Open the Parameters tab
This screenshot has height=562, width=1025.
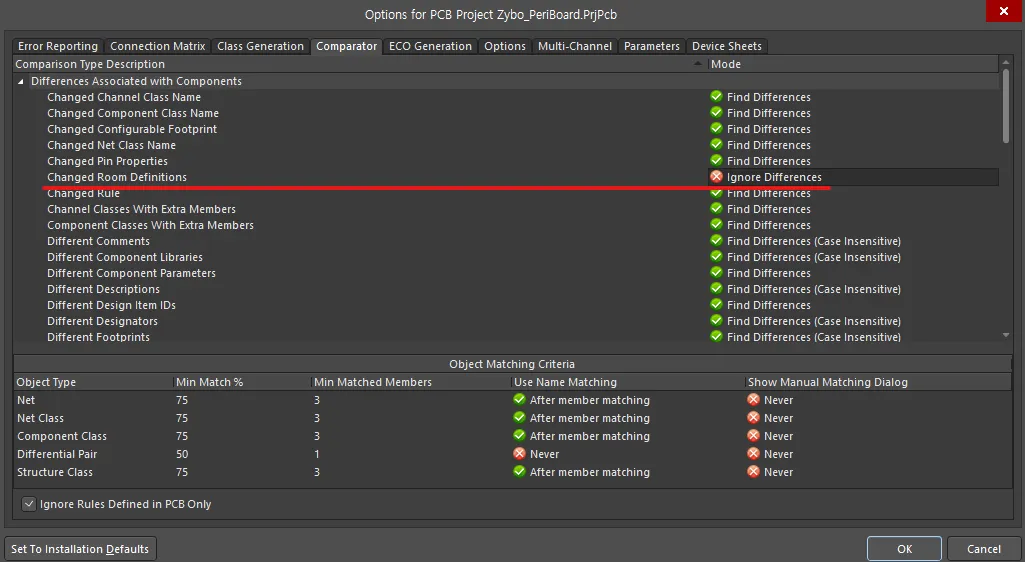652,46
